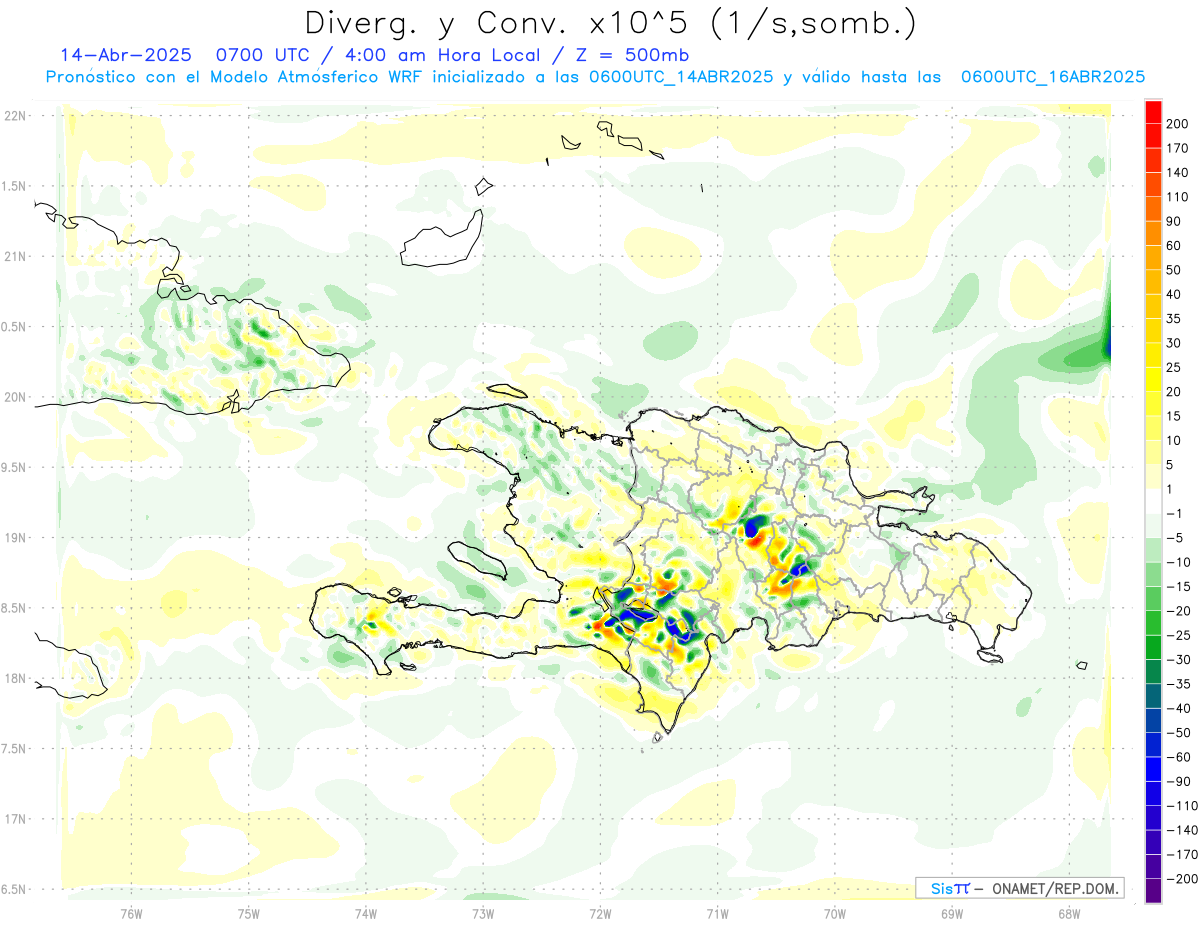
Task: Click the "1.5N" latitude axis label
Action: point(14,186)
